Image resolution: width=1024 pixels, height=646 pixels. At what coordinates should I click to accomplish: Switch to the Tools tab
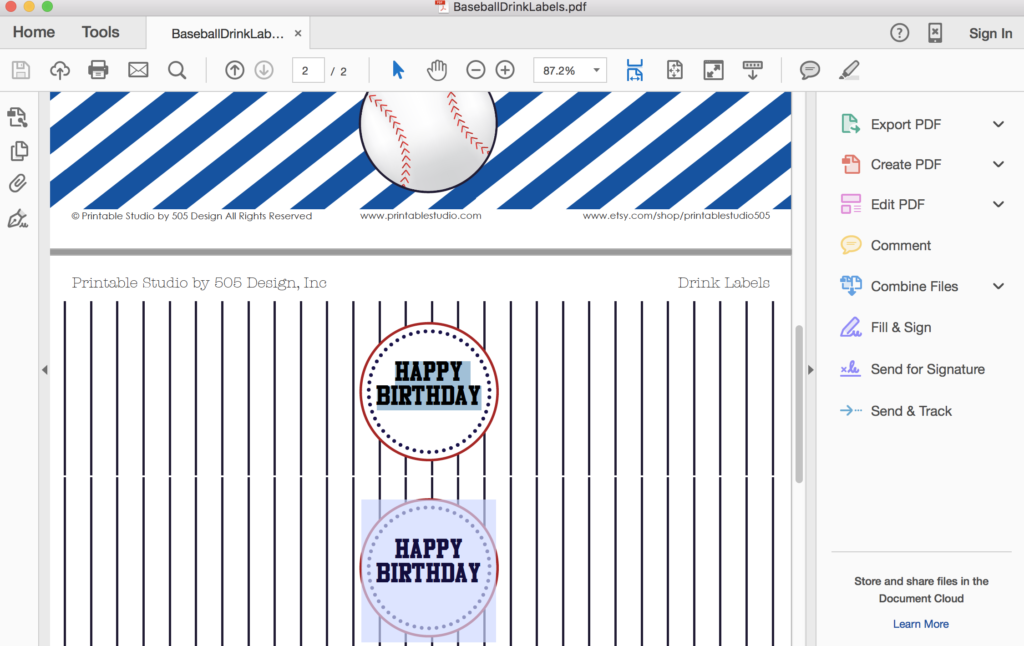pyautogui.click(x=100, y=32)
